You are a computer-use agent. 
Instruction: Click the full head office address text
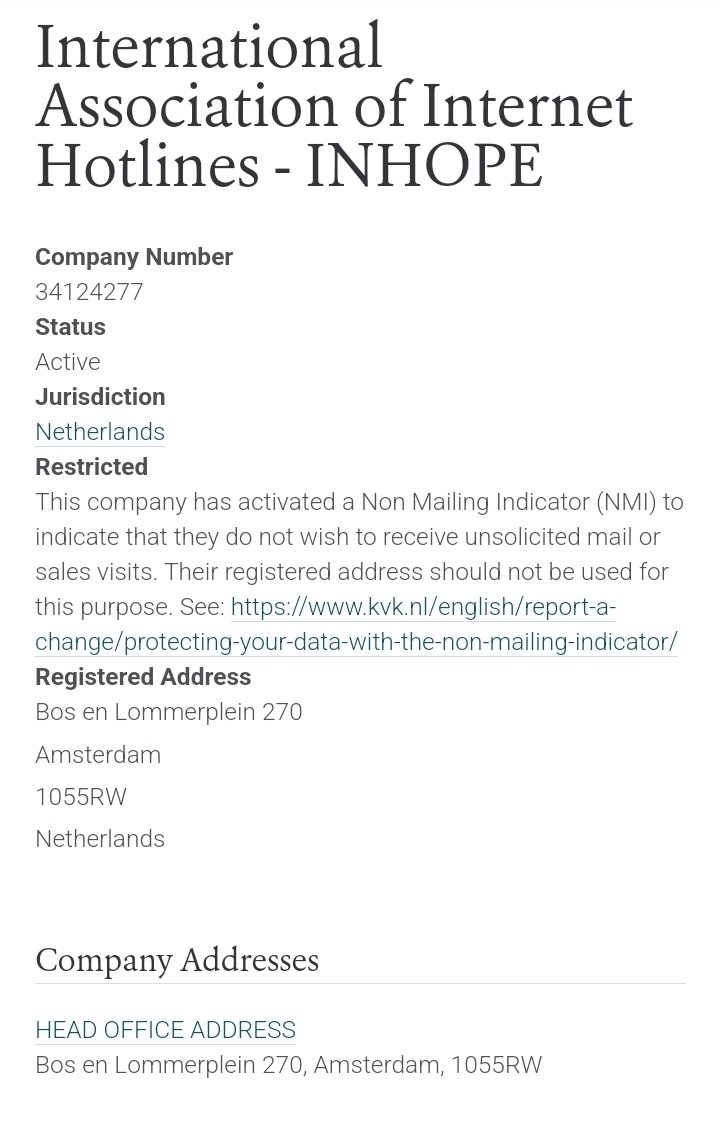(288, 1065)
